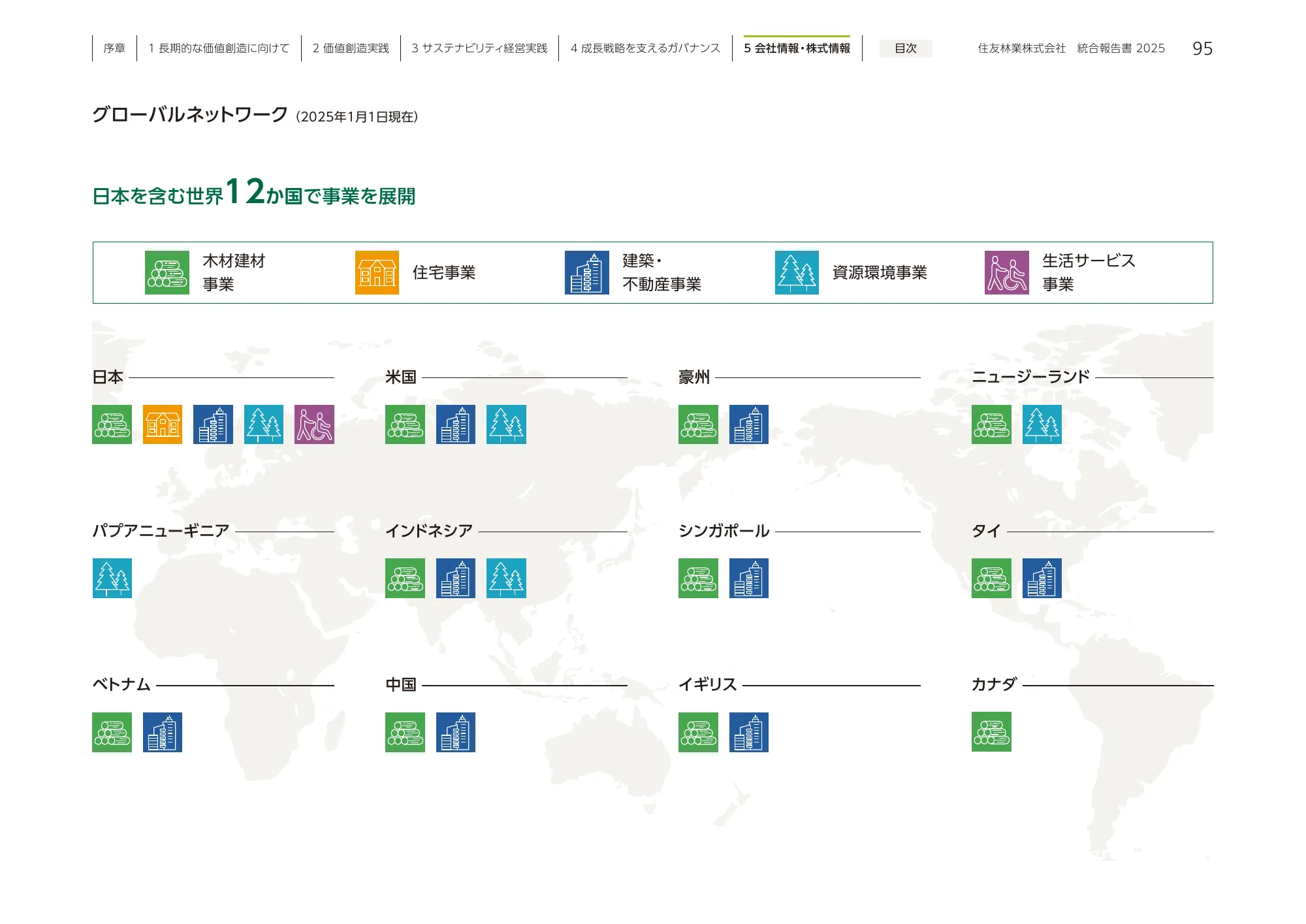The image size is (1306, 924).
Task: Click the wheelchair service icon under 日本
Action: (315, 424)
